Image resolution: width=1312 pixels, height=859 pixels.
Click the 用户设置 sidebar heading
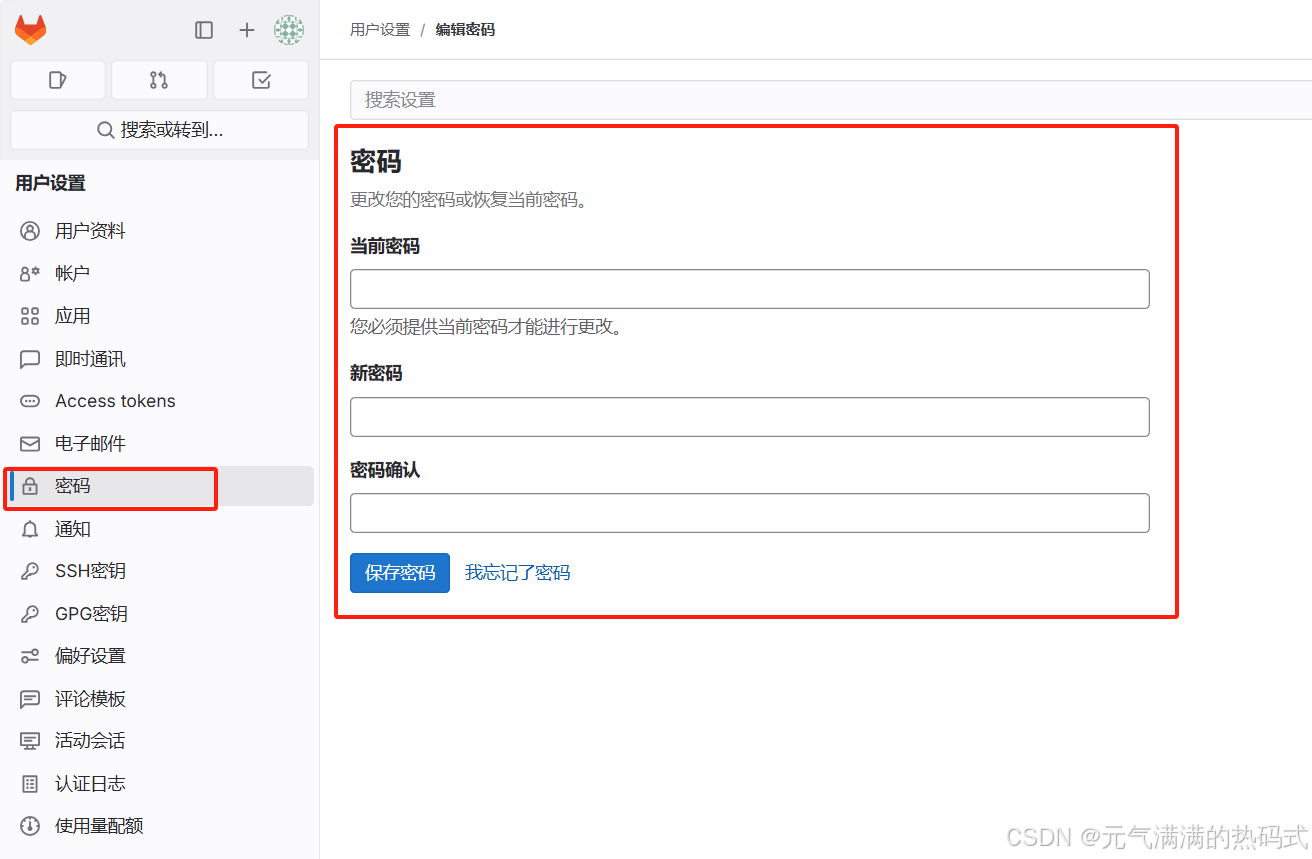point(50,183)
